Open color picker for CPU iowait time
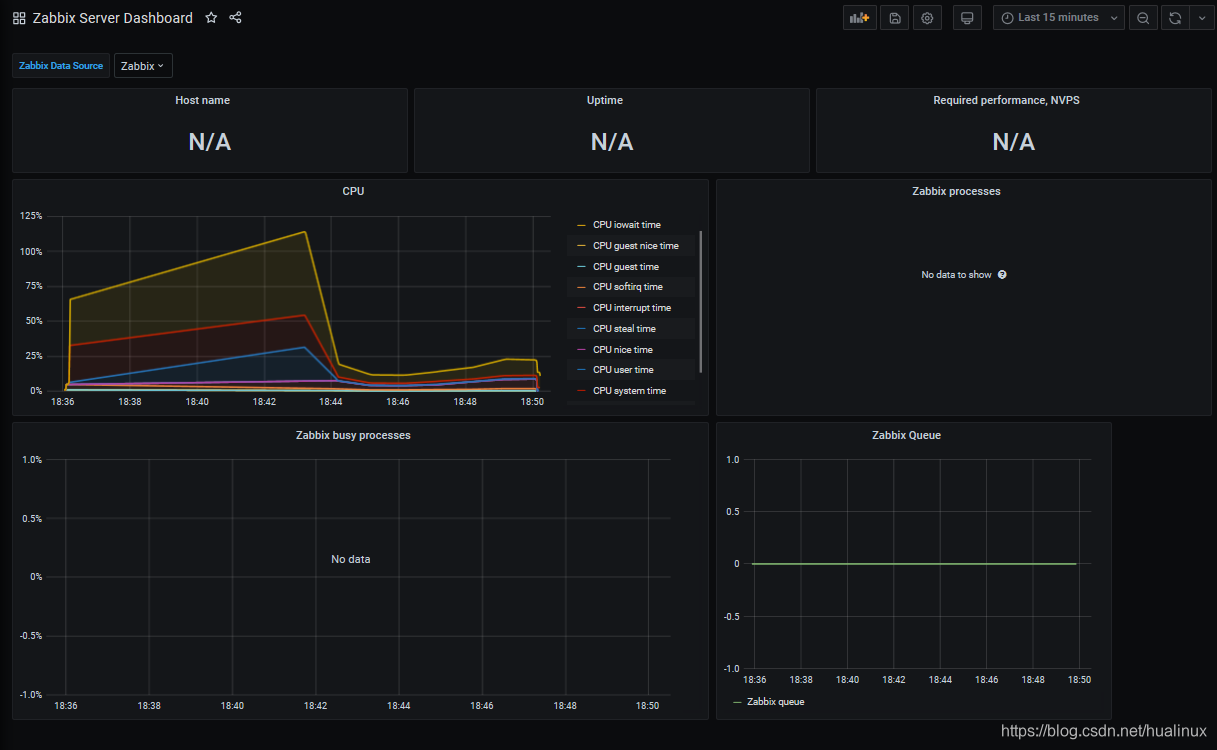 [581, 225]
